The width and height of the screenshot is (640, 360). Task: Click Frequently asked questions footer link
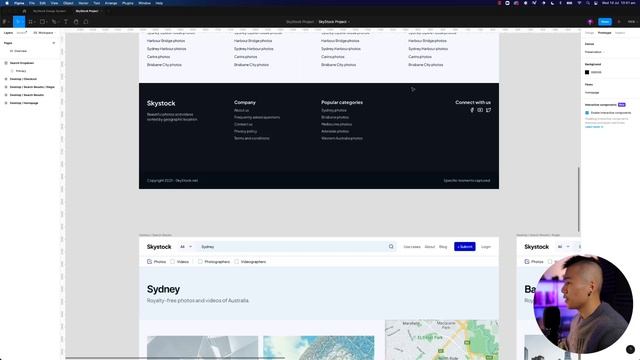[257, 117]
